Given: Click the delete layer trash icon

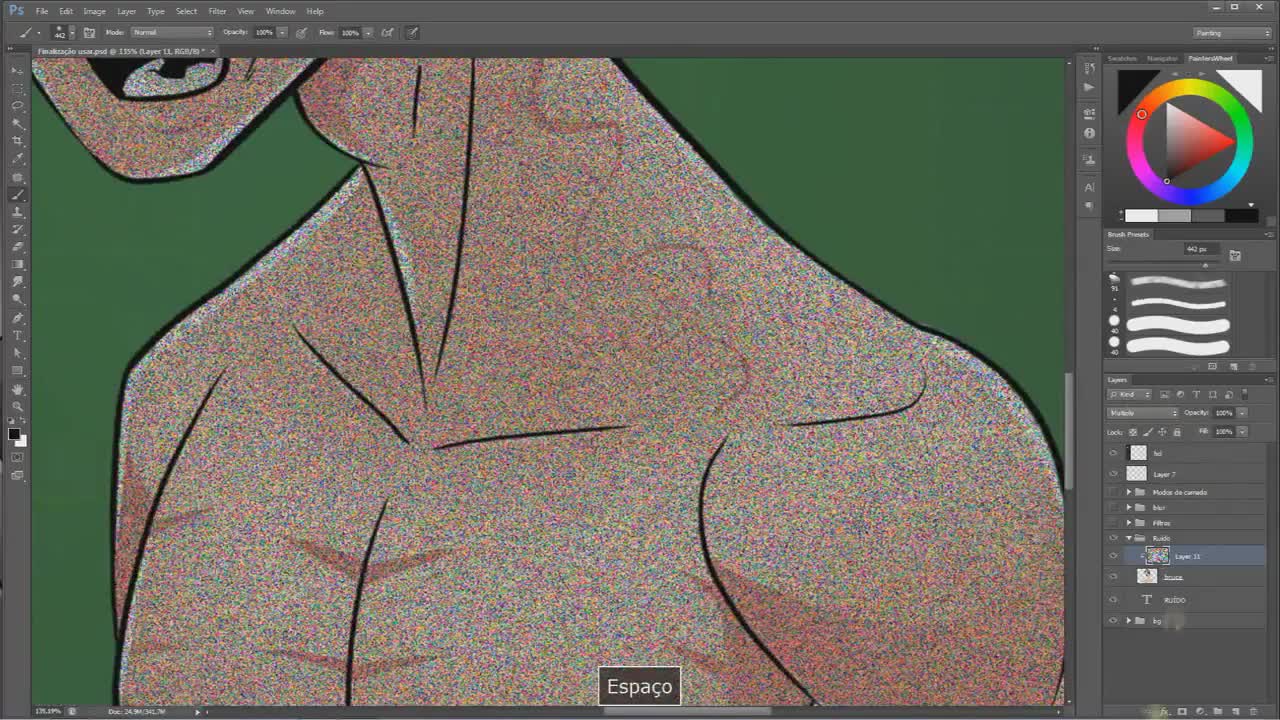Looking at the screenshot, I should click(x=1253, y=711).
